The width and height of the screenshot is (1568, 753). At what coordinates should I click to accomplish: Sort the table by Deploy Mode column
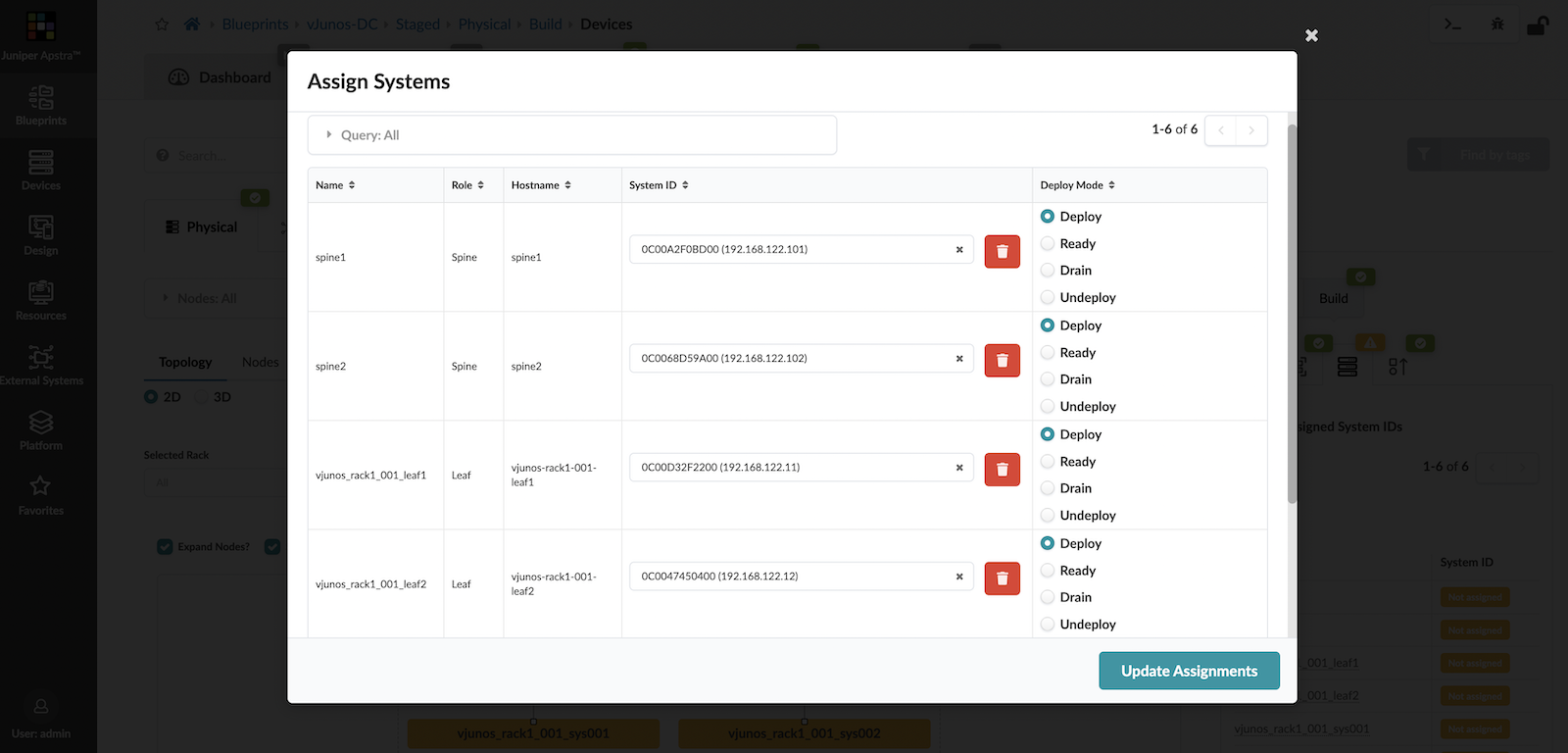(x=1078, y=185)
